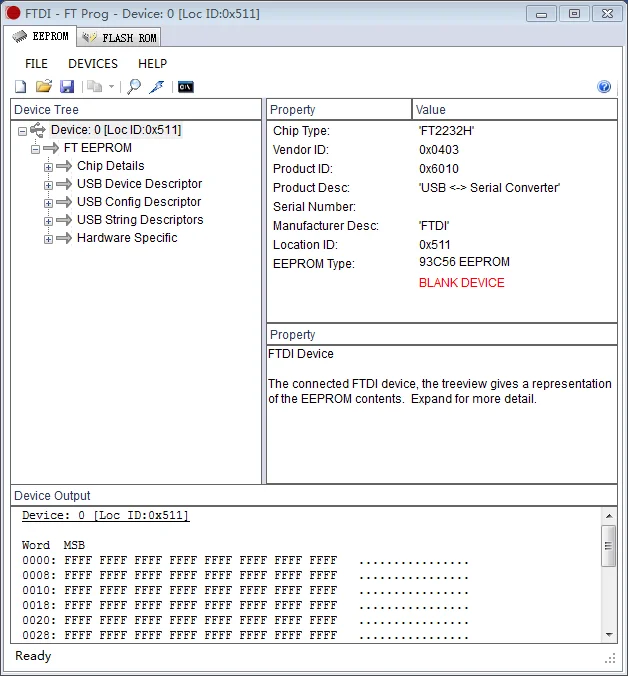This screenshot has height=676, width=628.
Task: Maximize the FT Prog window
Action: (x=574, y=14)
